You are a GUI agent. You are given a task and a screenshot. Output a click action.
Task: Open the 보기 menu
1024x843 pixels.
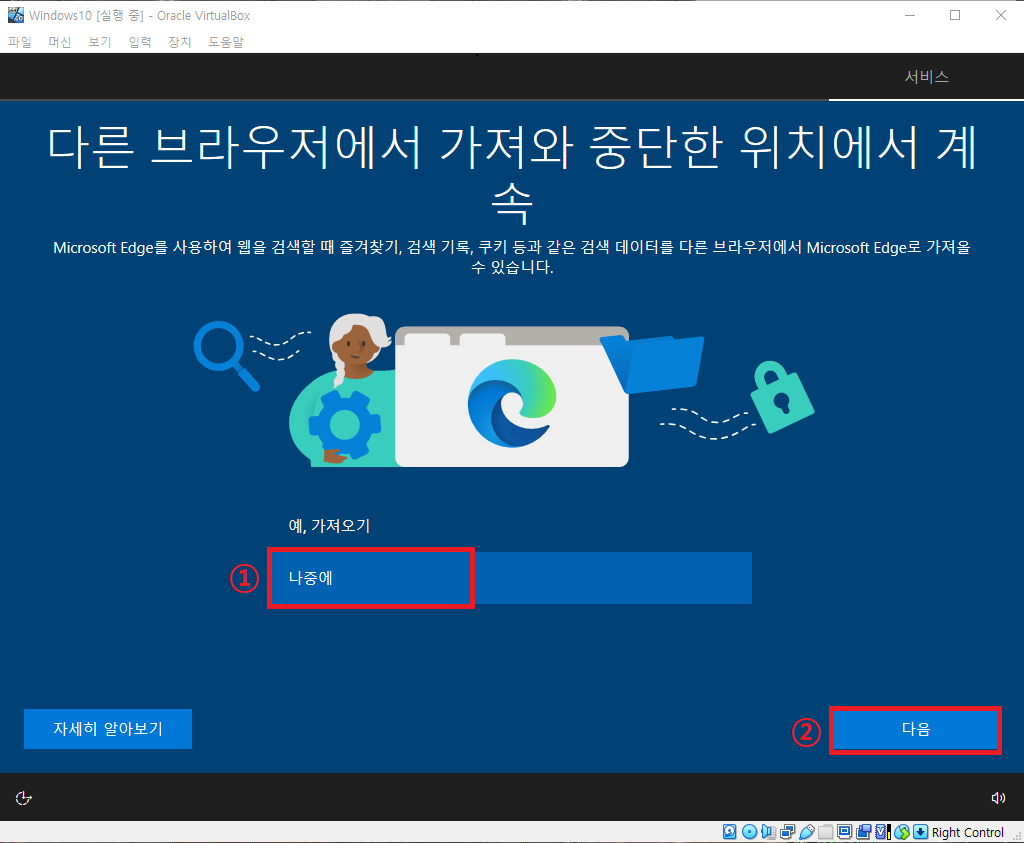point(100,42)
